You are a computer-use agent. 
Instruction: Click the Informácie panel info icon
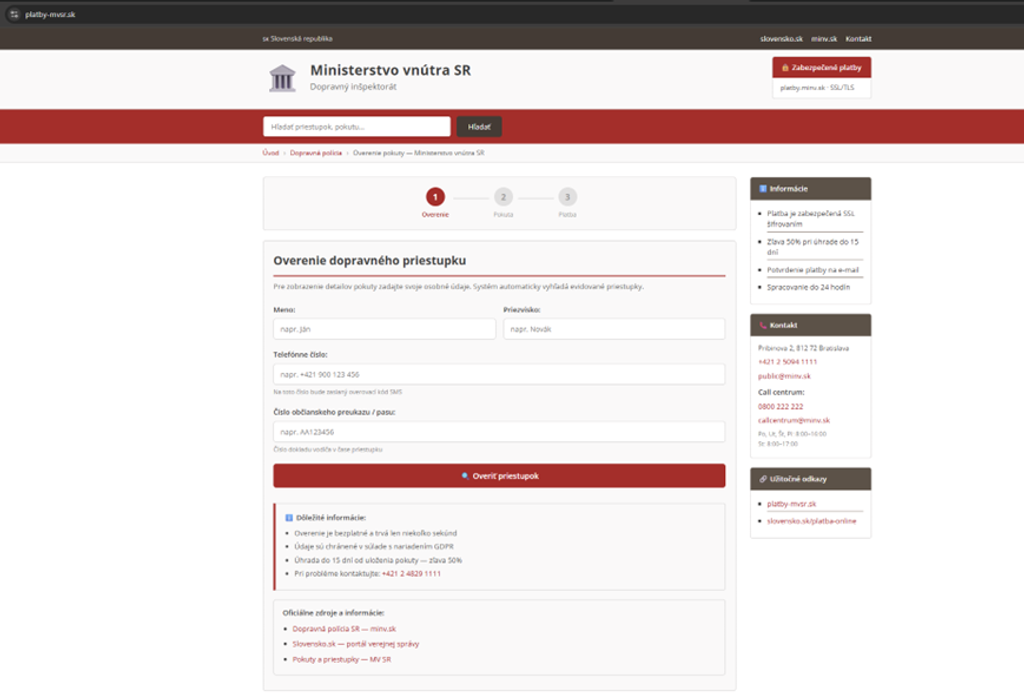(762, 188)
